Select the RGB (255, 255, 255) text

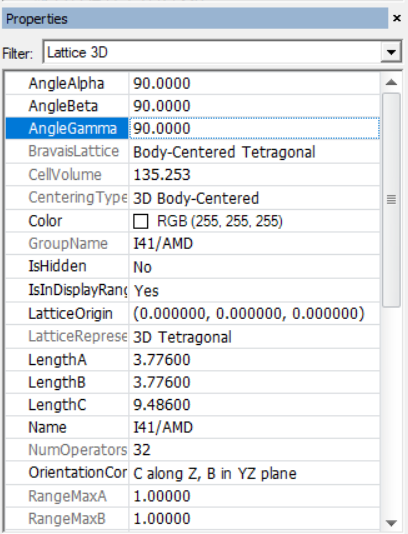(220, 221)
